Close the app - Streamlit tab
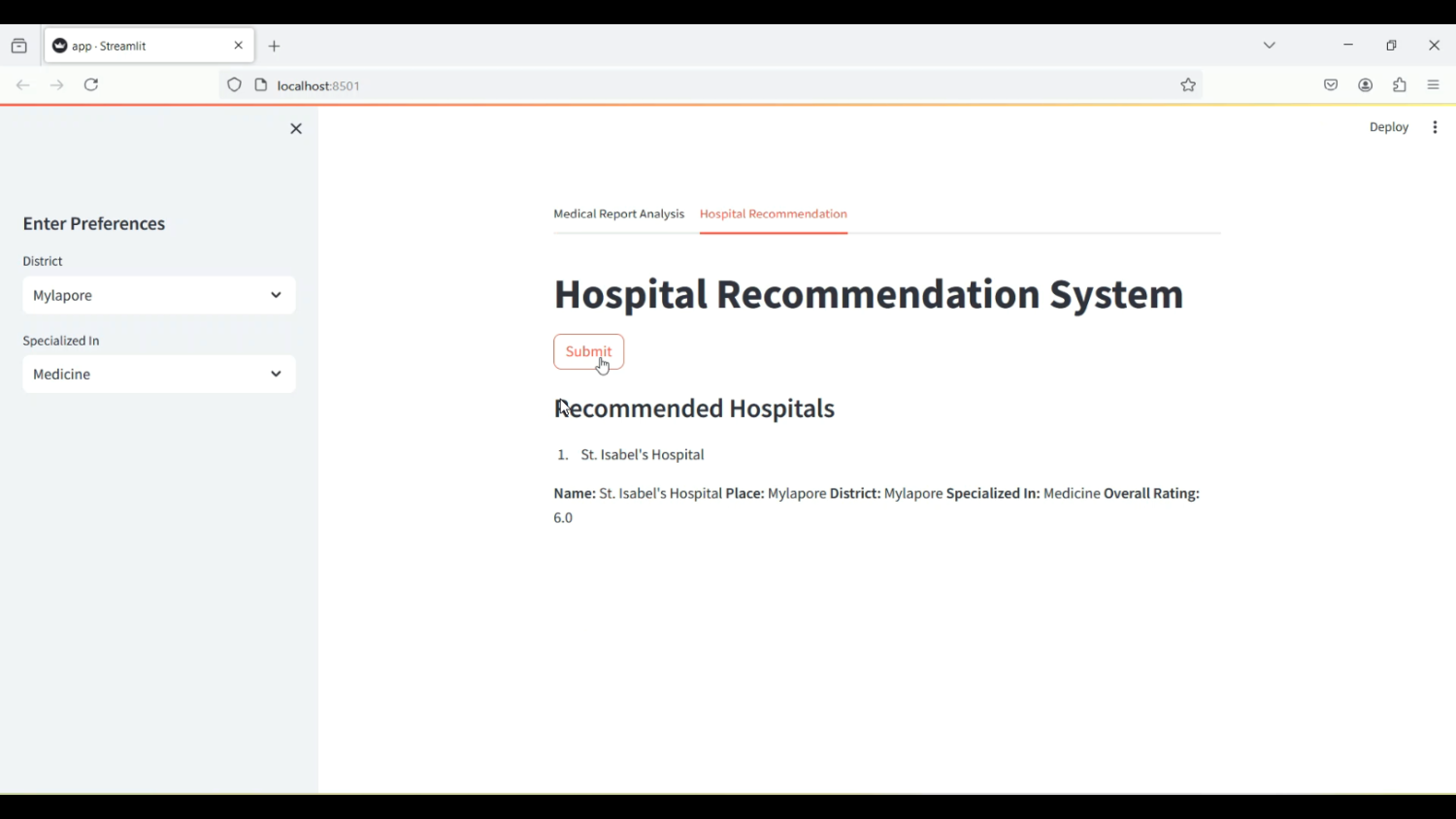The height and width of the screenshot is (819, 1456). pos(239,46)
